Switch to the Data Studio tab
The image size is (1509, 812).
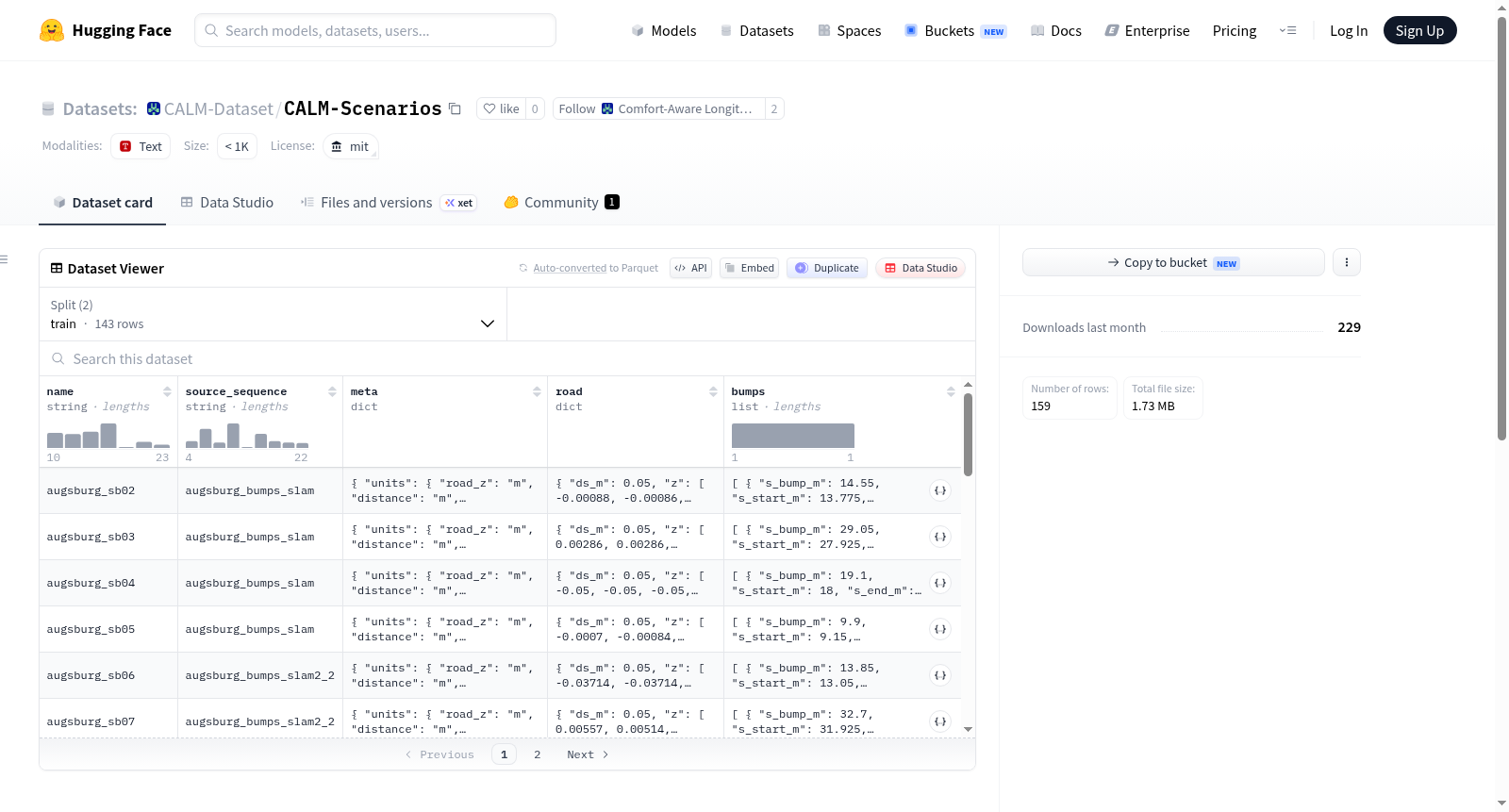tap(227, 203)
